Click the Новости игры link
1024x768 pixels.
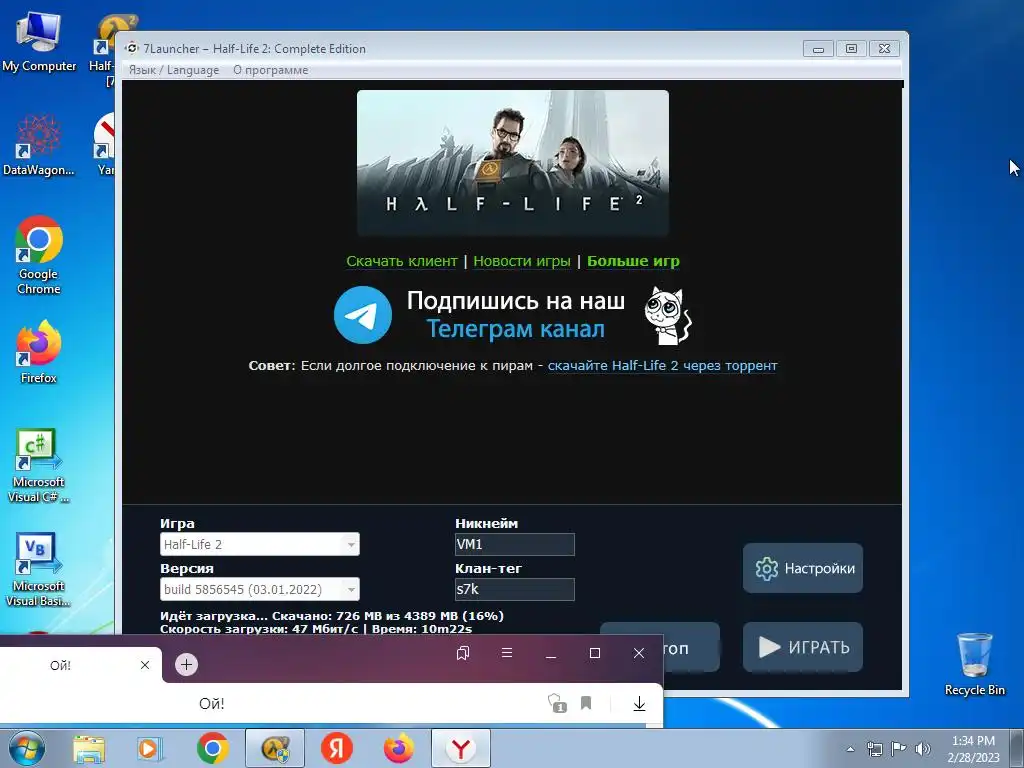[x=522, y=261]
